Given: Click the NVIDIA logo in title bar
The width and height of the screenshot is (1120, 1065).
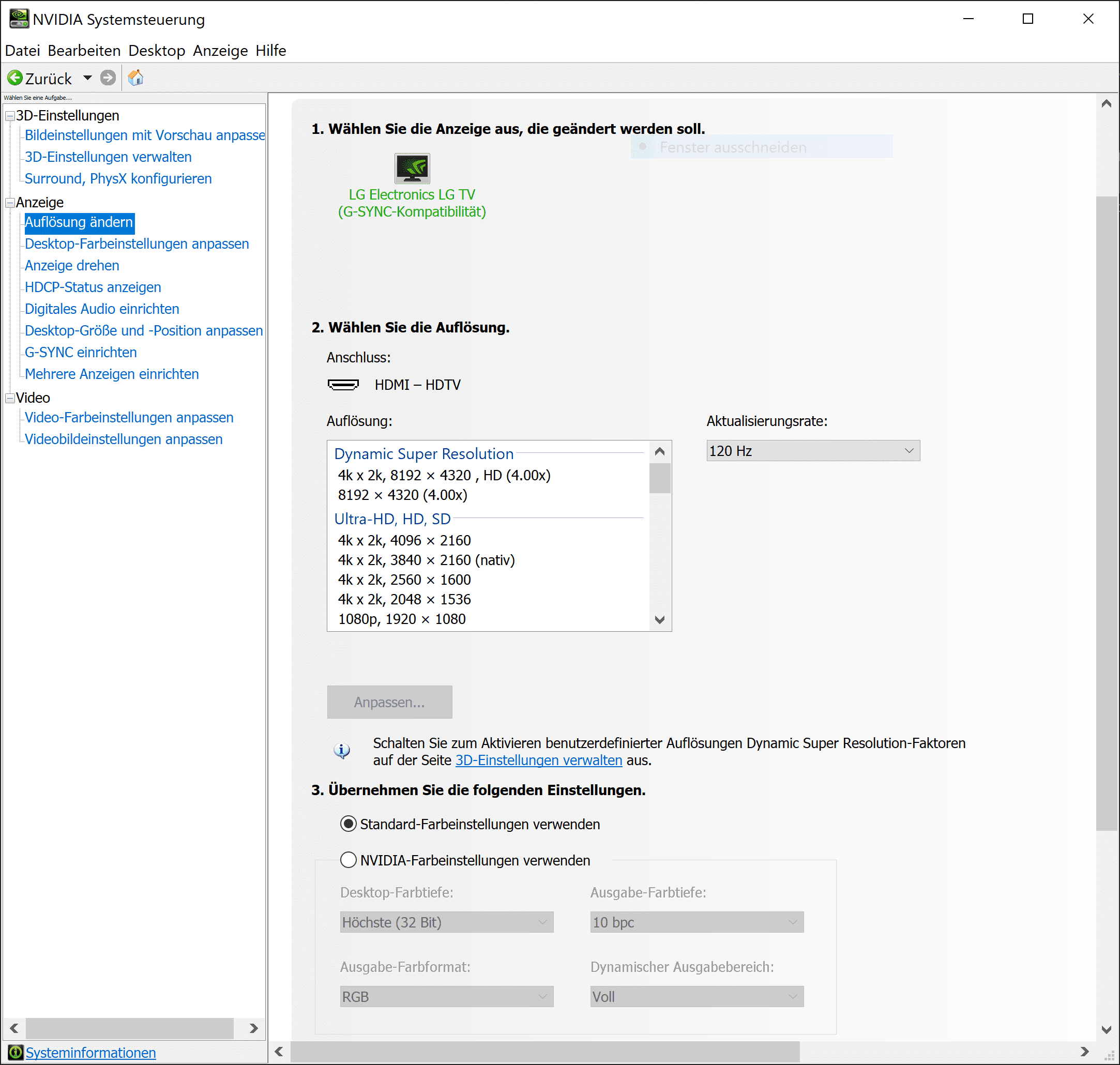Looking at the screenshot, I should click(19, 19).
